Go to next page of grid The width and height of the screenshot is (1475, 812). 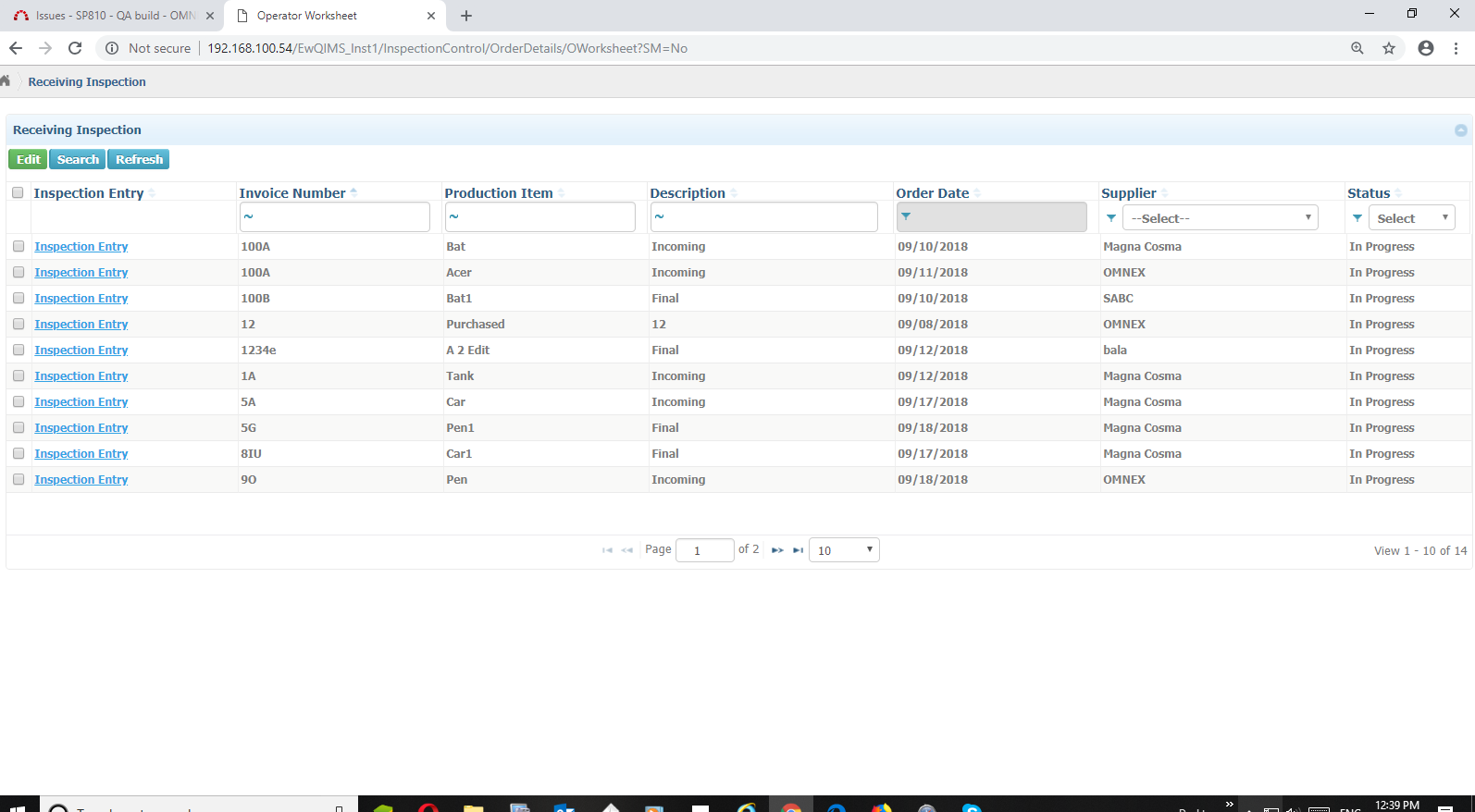pos(777,550)
